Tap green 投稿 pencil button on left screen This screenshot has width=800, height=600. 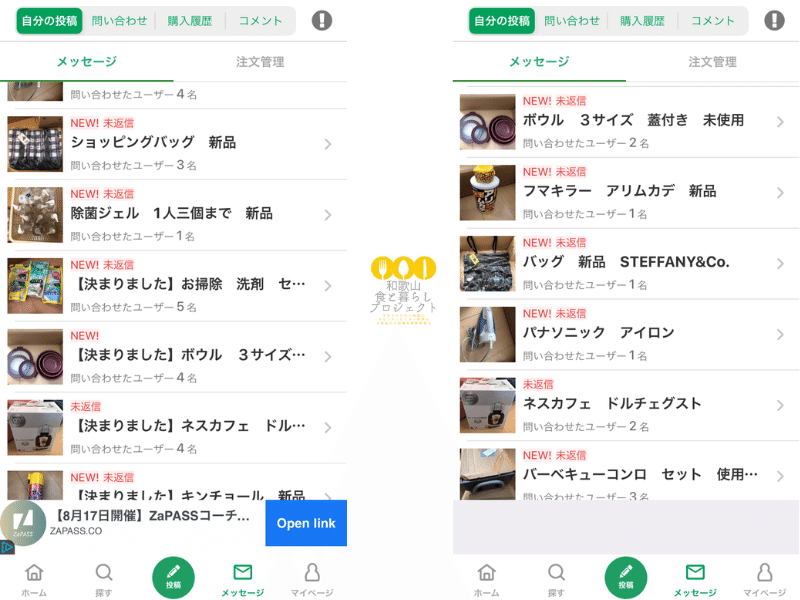click(173, 578)
